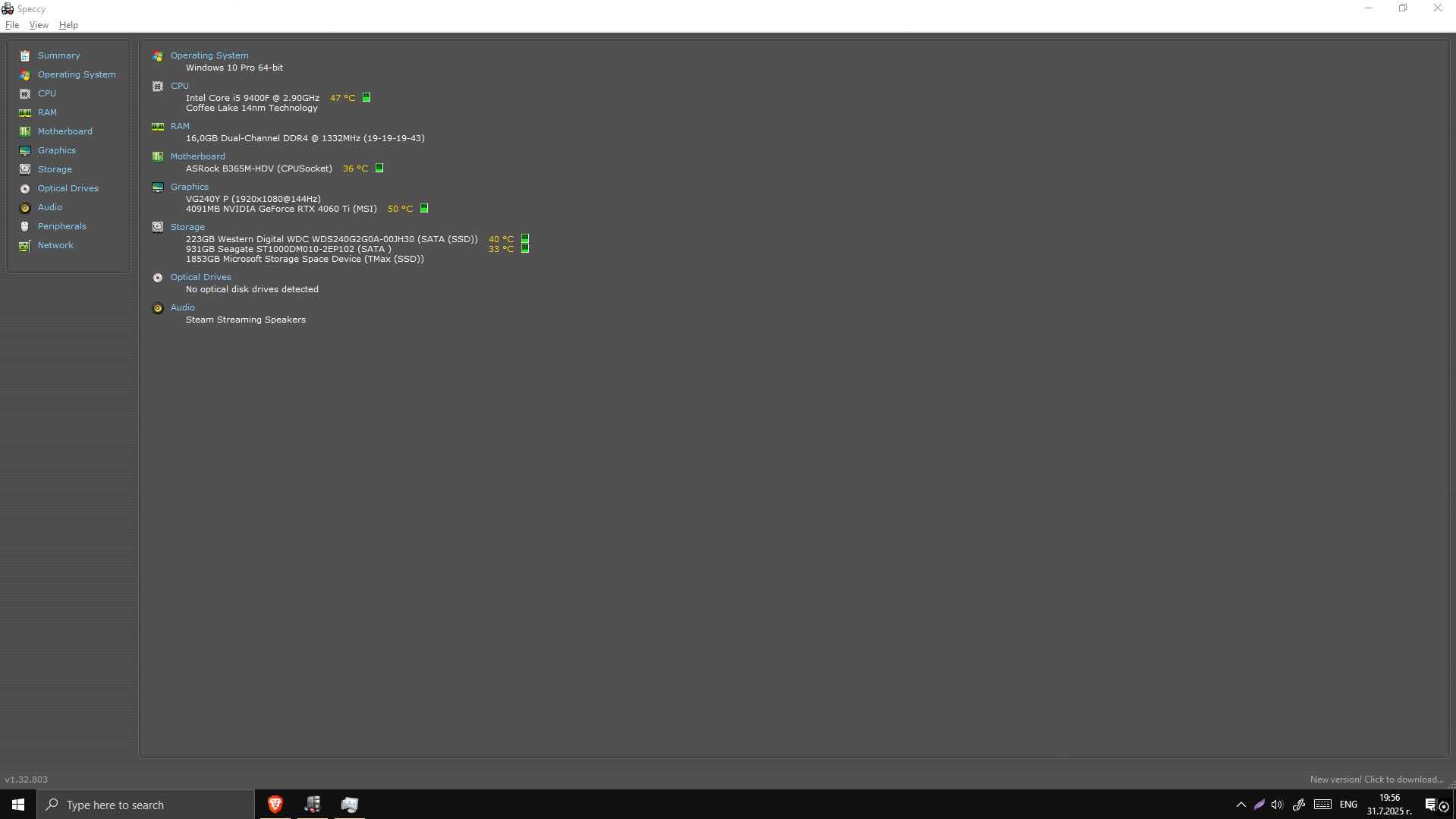Click the Motherboard sidebar icon
The width and height of the screenshot is (1456, 819).
point(25,131)
